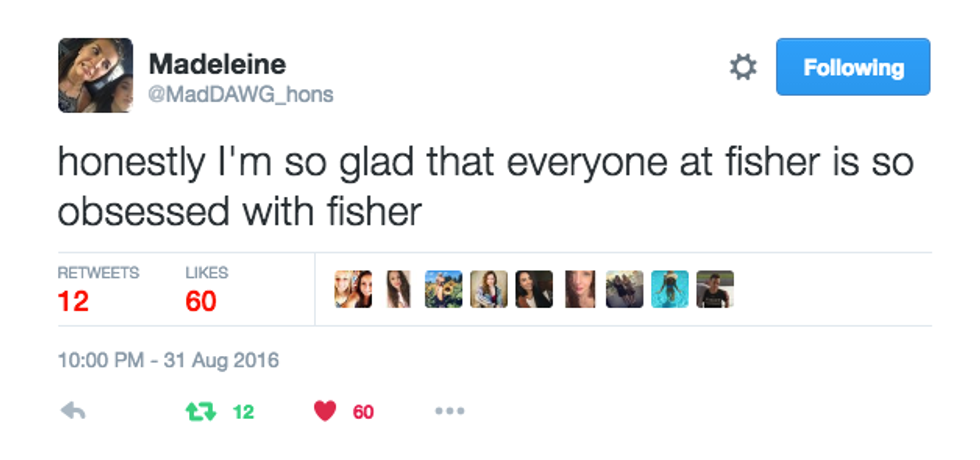Click the reply arrow icon
This screenshot has width=980, height=460.
coord(73,411)
